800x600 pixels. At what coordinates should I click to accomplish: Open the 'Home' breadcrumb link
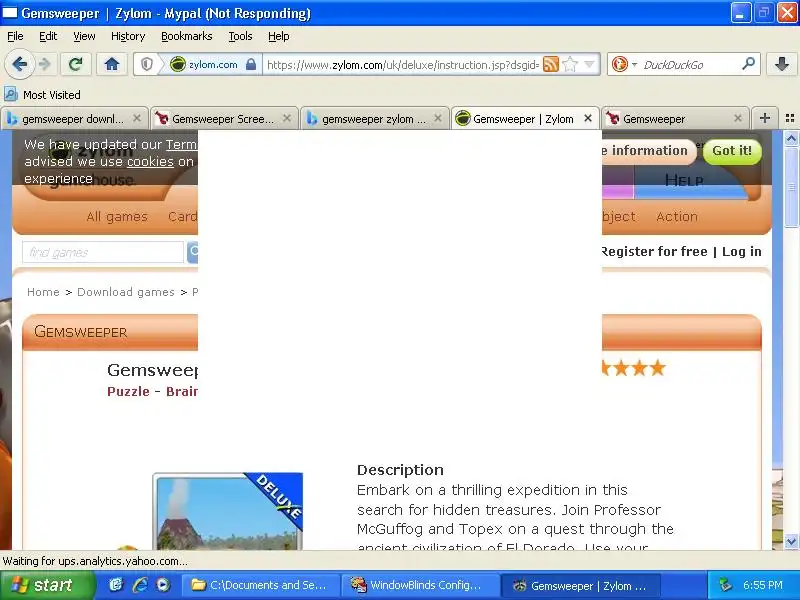coord(43,292)
